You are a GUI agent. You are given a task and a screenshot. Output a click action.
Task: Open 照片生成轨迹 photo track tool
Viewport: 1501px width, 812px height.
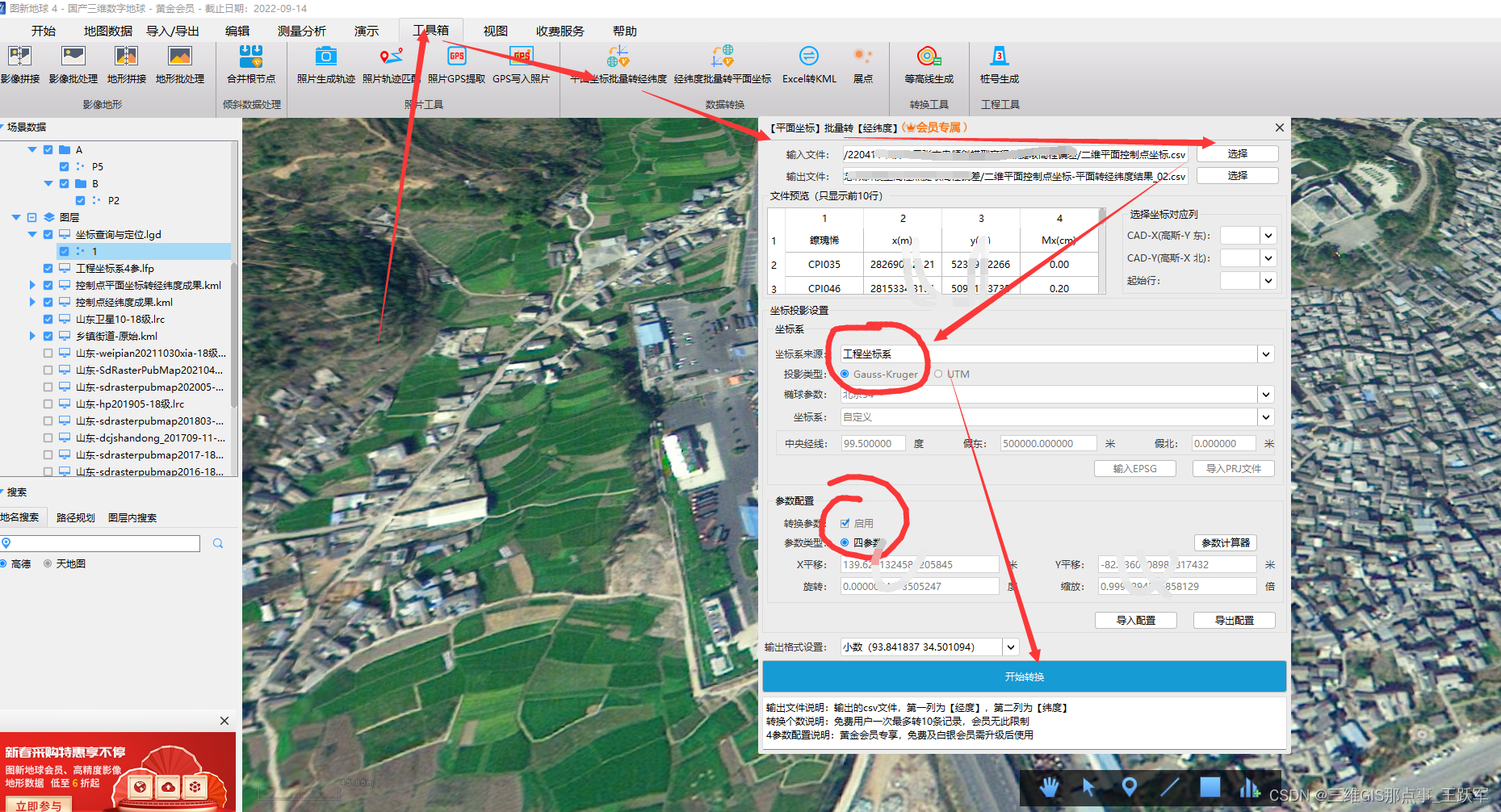click(x=326, y=64)
